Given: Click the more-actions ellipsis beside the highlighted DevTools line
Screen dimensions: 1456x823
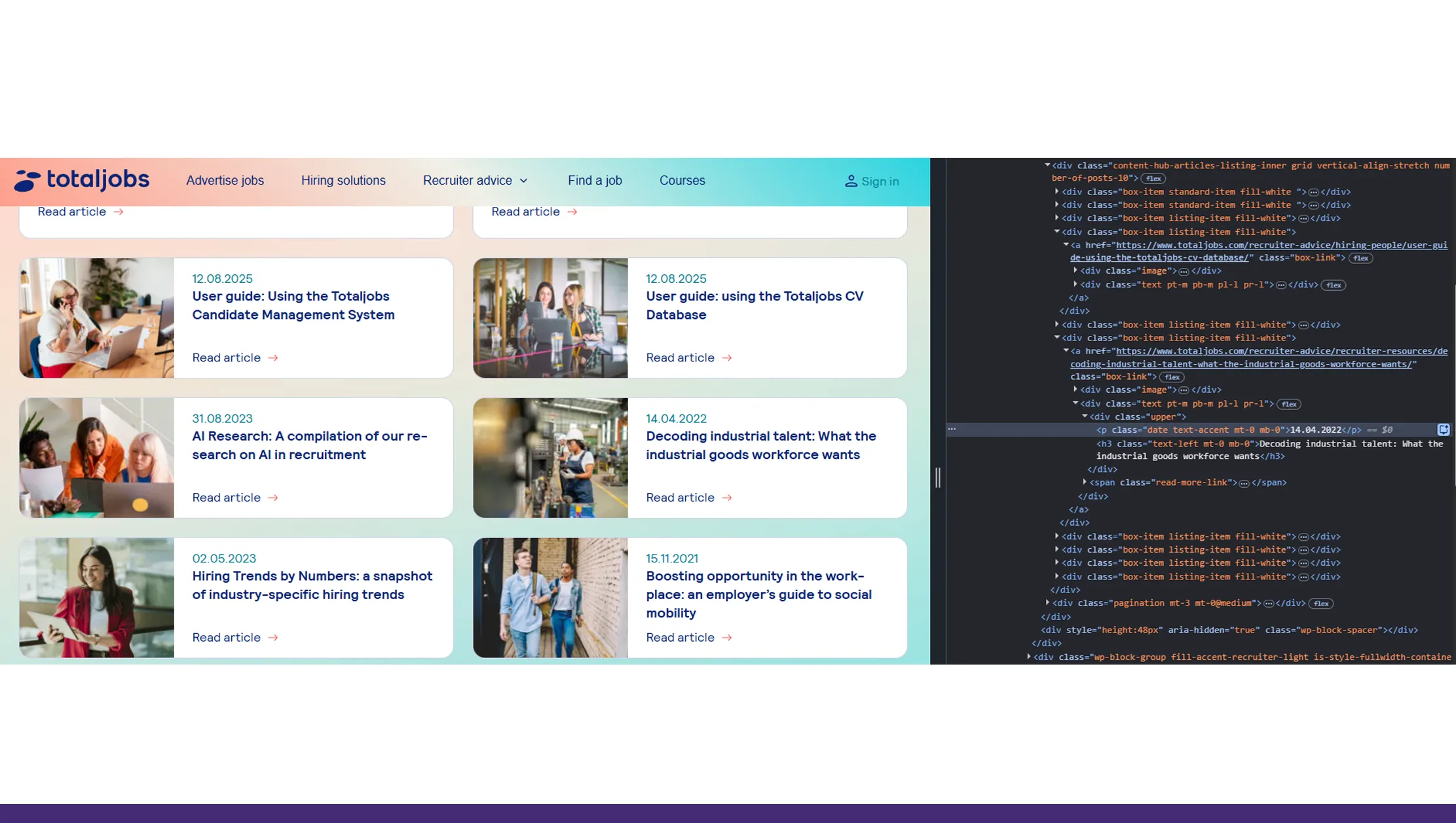Looking at the screenshot, I should tap(953, 429).
